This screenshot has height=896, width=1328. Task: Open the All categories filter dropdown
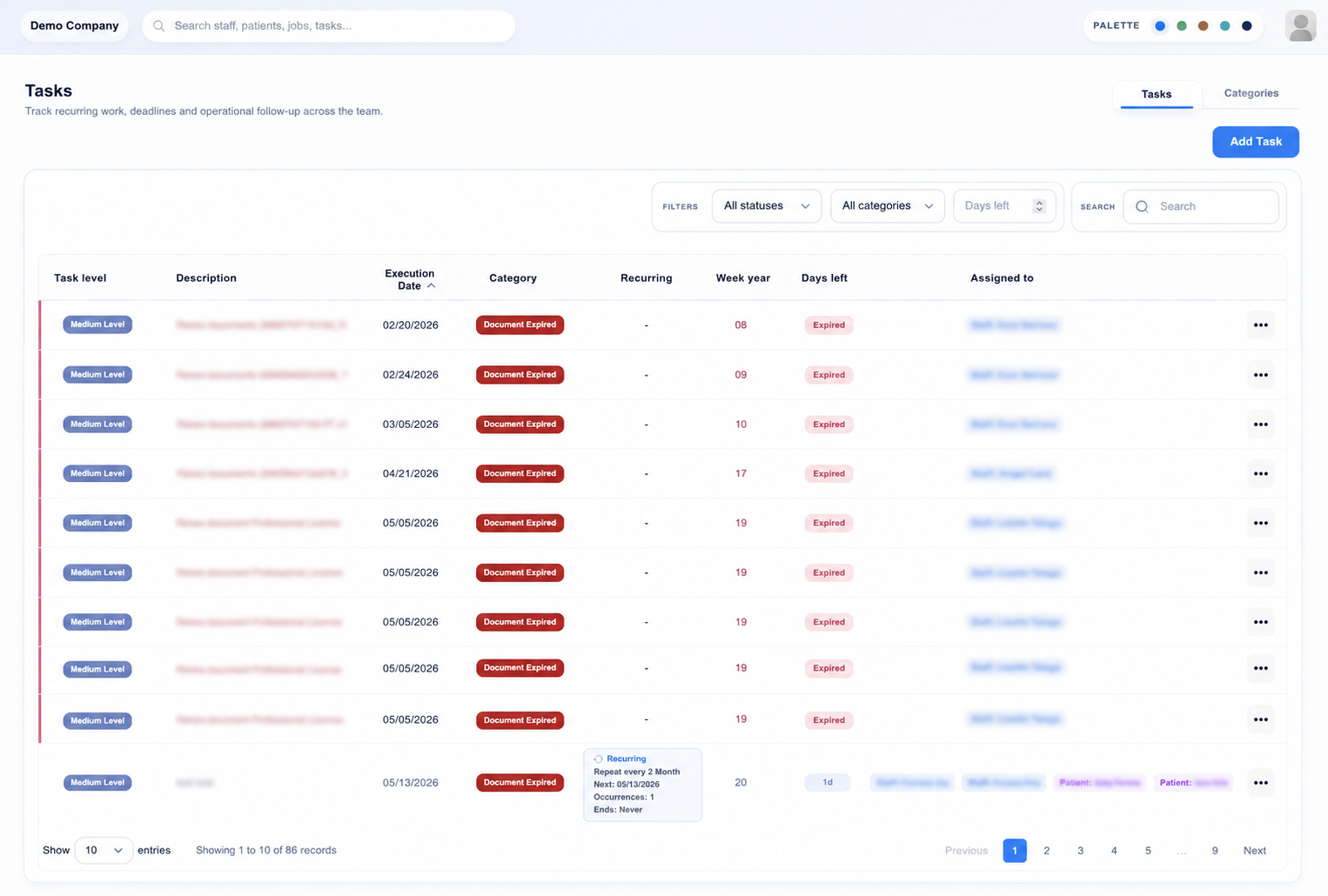pyautogui.click(x=887, y=206)
